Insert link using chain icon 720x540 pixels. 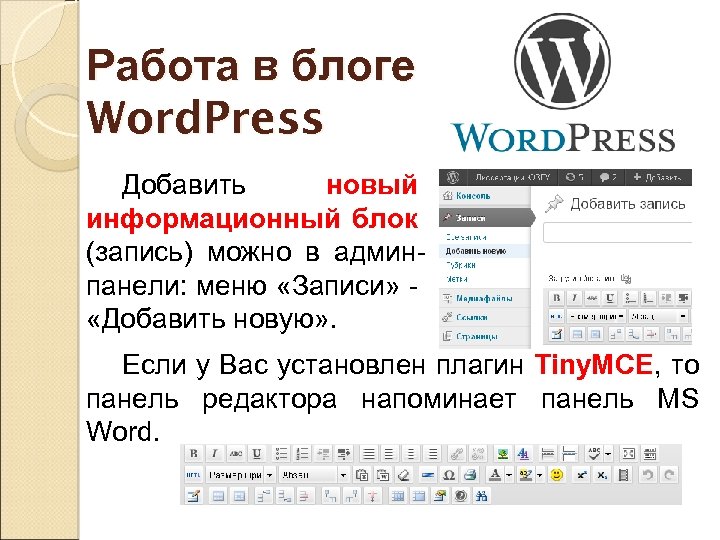pos(456,454)
